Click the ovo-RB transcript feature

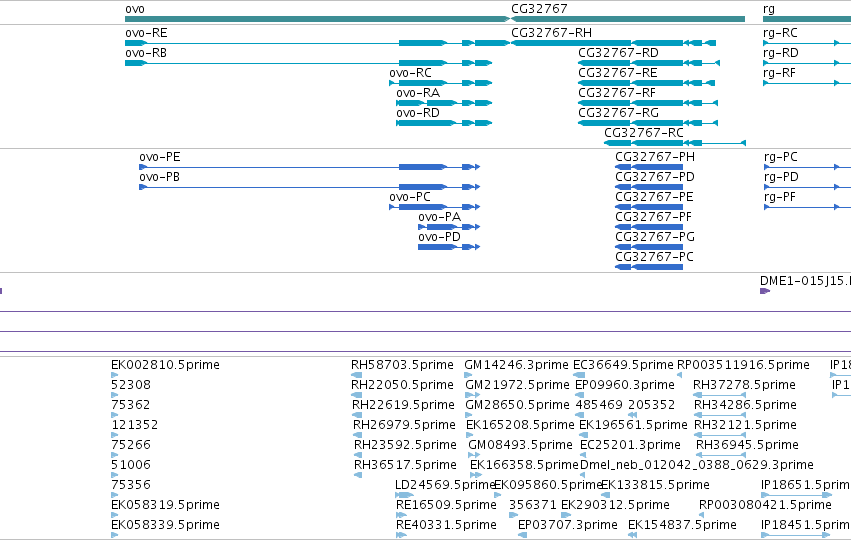click(x=308, y=63)
